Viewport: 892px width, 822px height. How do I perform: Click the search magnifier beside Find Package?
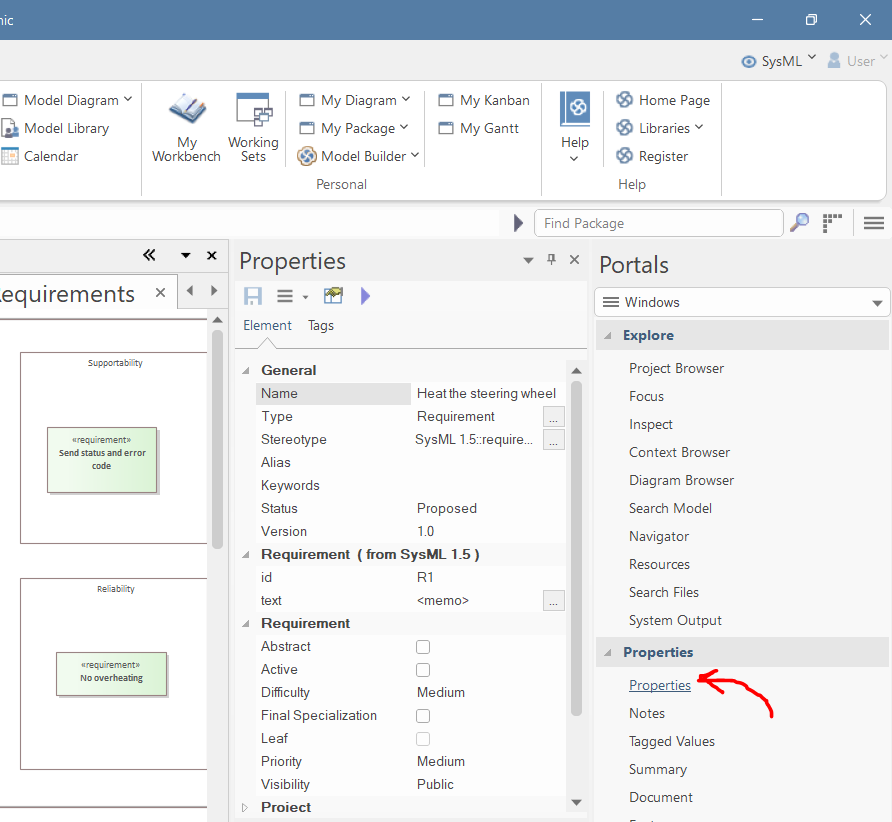point(799,223)
